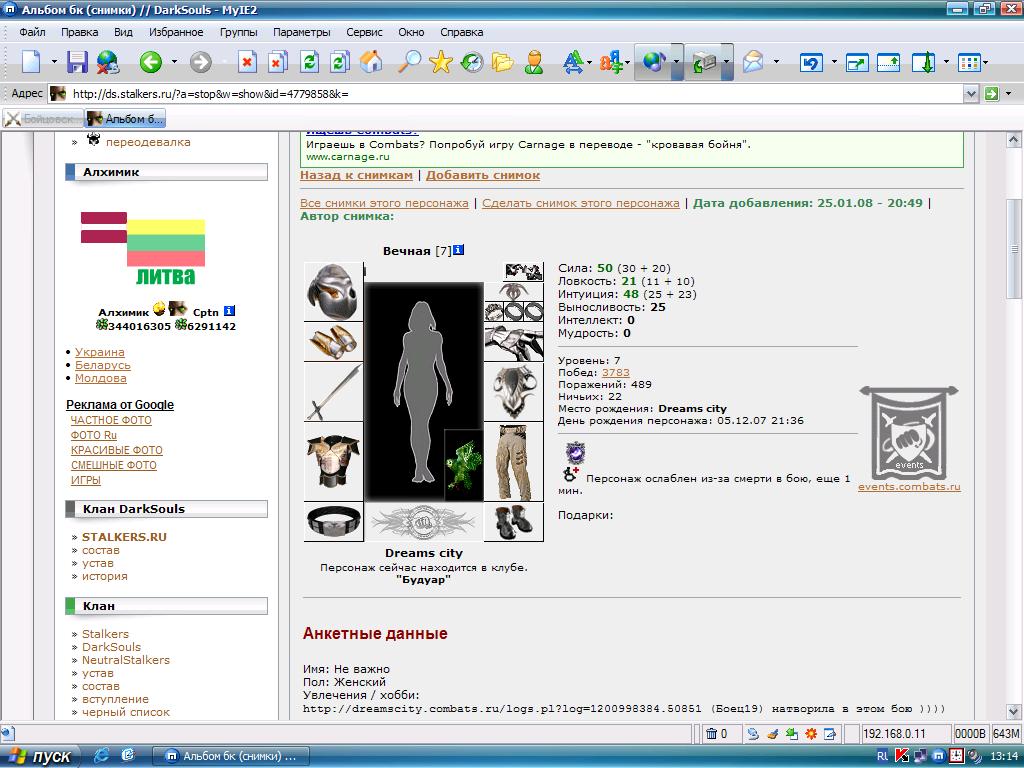Screen dimensions: 1024x768
Task: Click the blue undo arrow icon
Action: click(811, 63)
